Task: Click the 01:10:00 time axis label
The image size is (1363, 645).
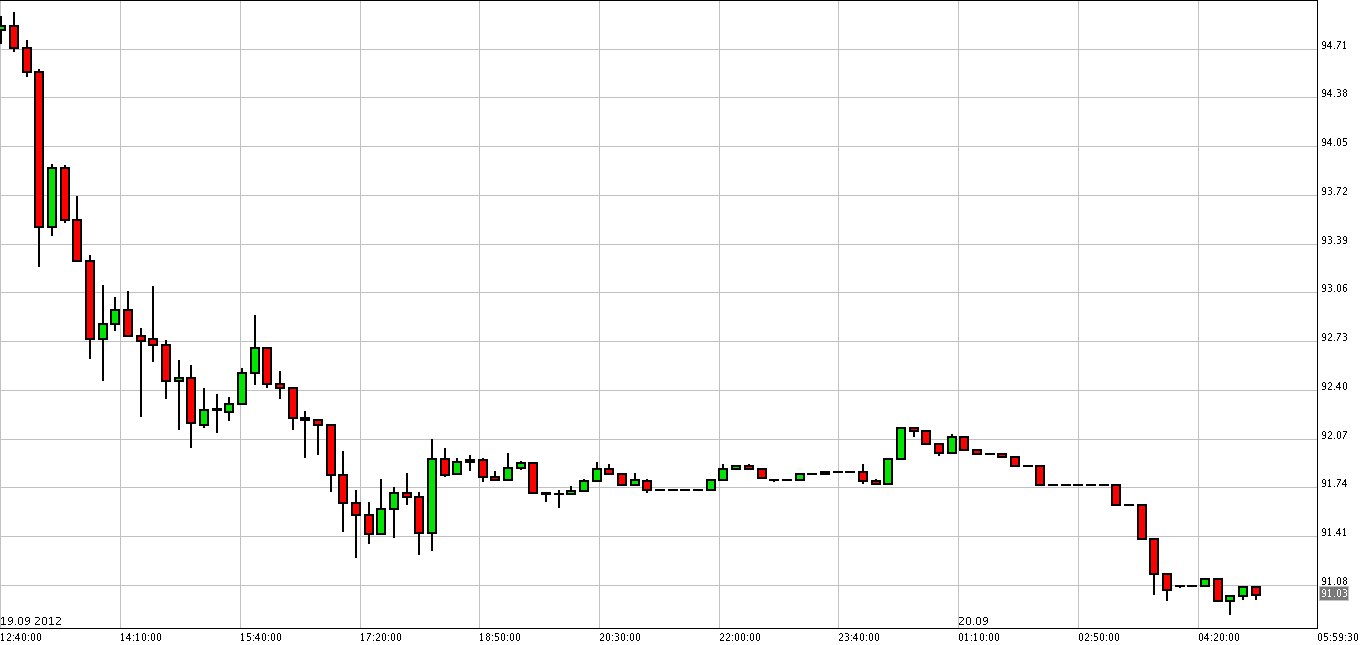Action: pyautogui.click(x=980, y=636)
